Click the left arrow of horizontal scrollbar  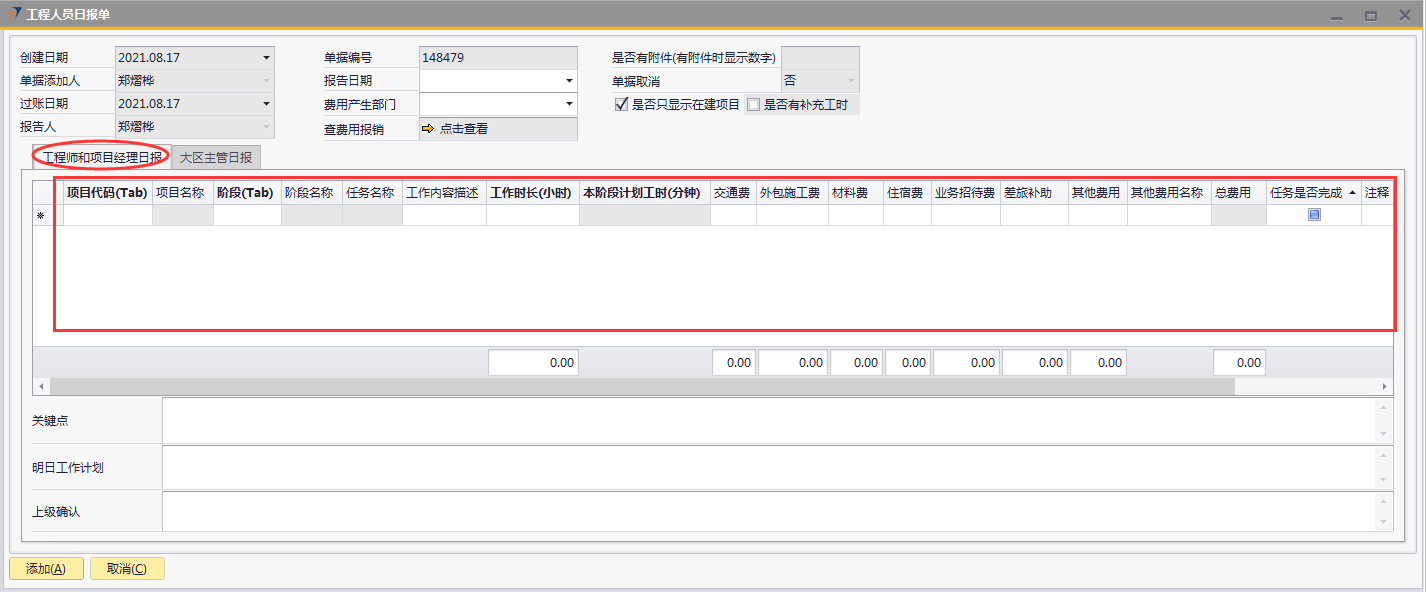[41, 386]
